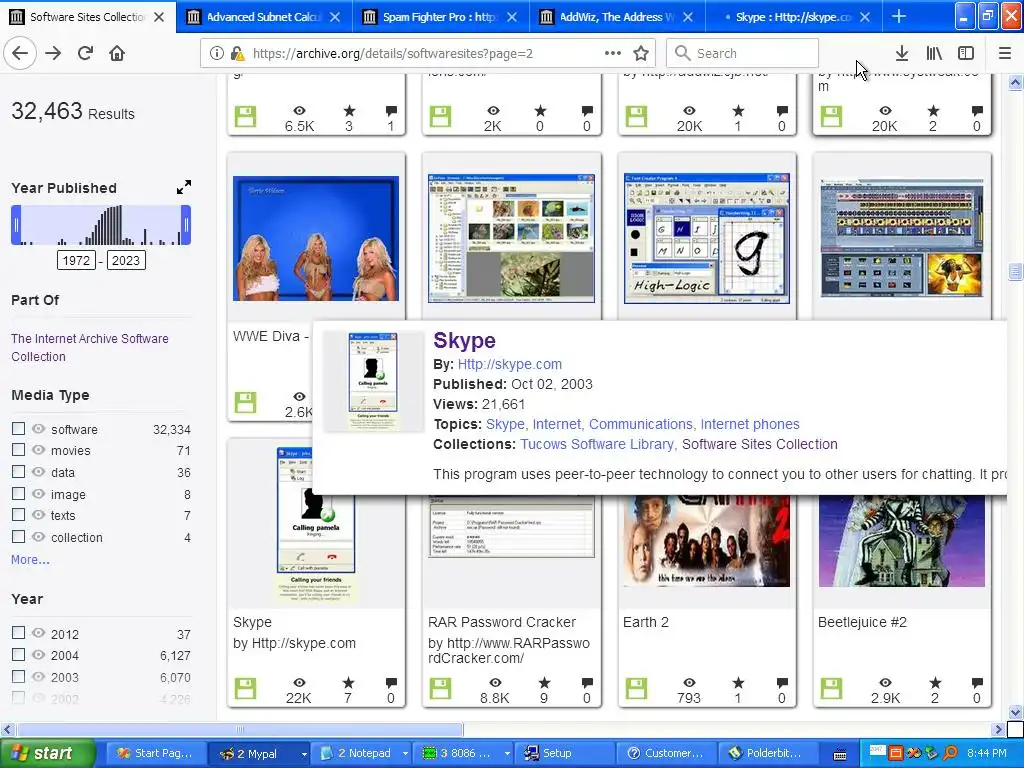This screenshot has height=768, width=1024.
Task: Click the magnifier tray icon in taskbar
Action: click(x=951, y=753)
